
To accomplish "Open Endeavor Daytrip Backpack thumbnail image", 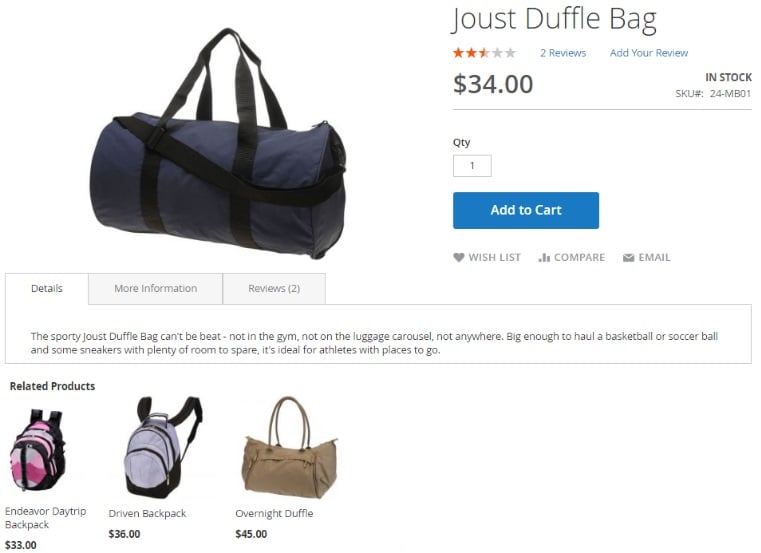I will 37,450.
